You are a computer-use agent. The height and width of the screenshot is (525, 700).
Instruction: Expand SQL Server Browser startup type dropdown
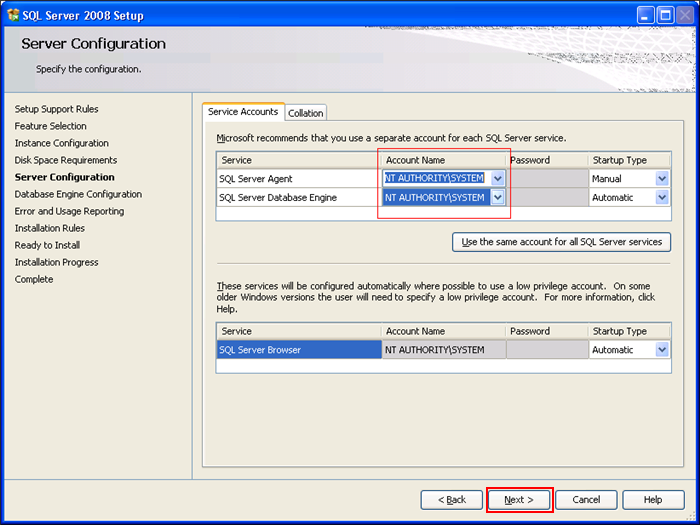click(661, 350)
